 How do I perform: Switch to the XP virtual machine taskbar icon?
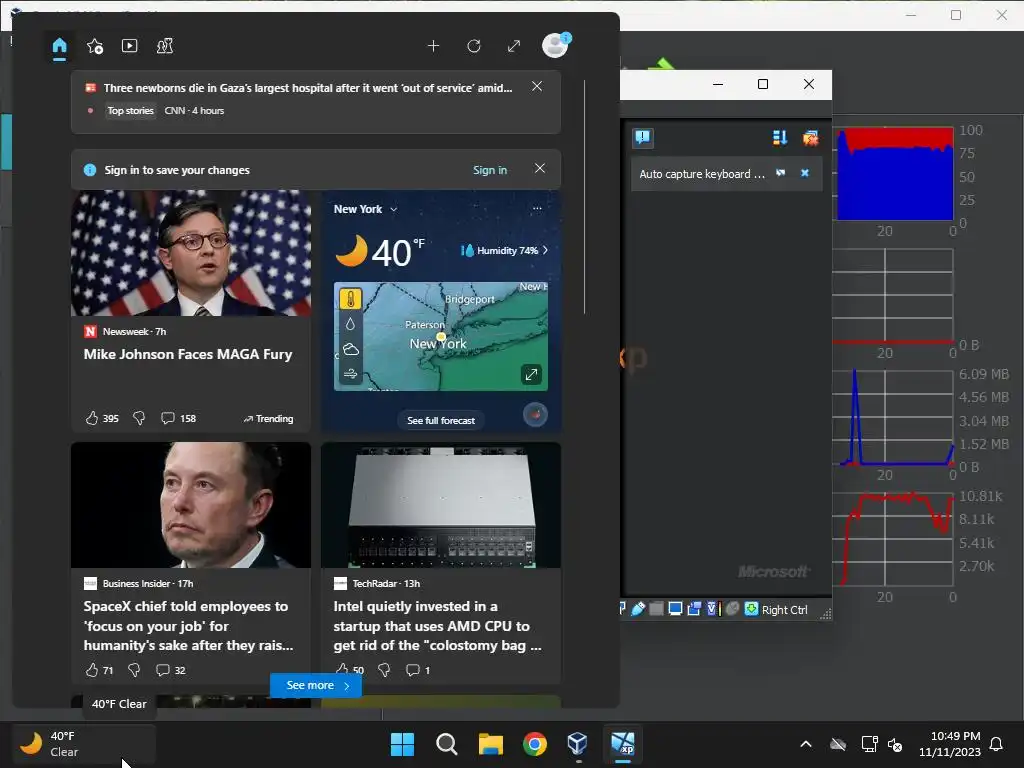pyautogui.click(x=622, y=744)
